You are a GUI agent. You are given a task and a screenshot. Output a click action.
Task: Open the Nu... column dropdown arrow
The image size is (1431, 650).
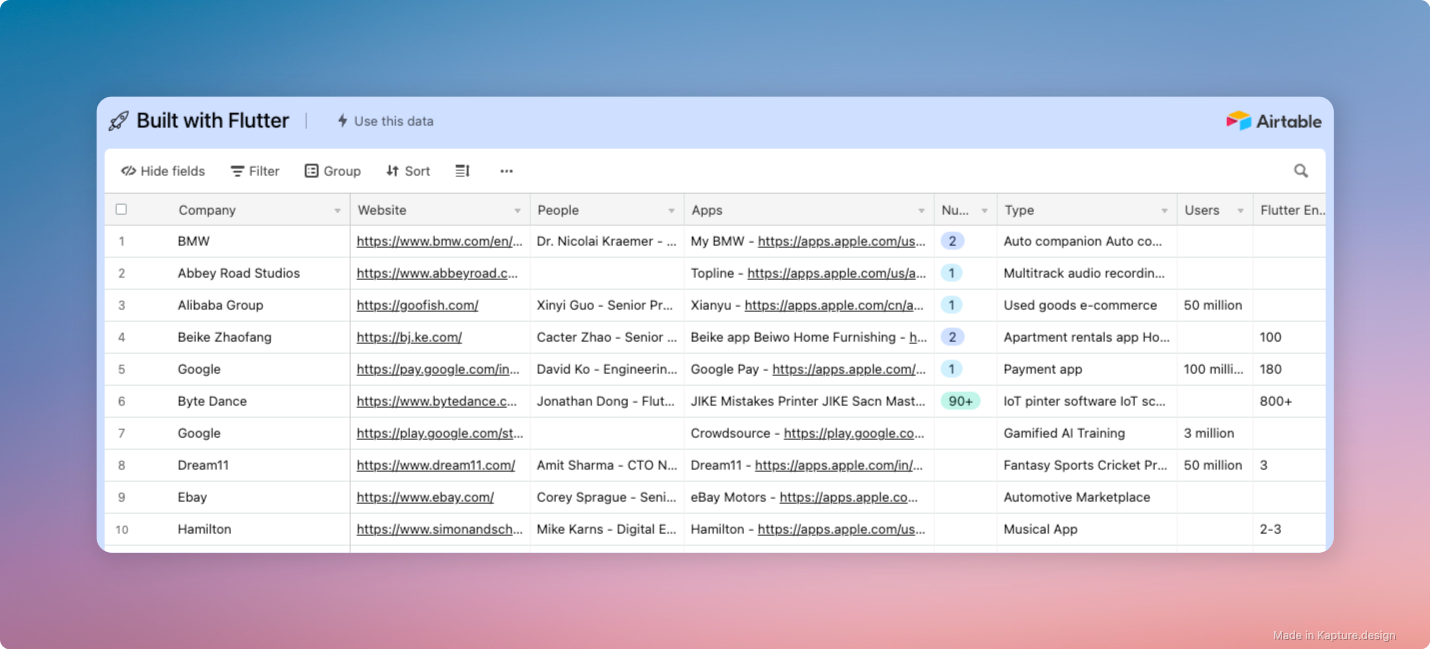[x=984, y=211]
